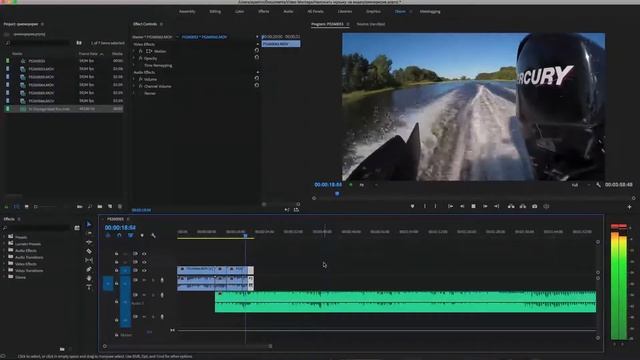Export a frame with the camera icon

(535, 206)
